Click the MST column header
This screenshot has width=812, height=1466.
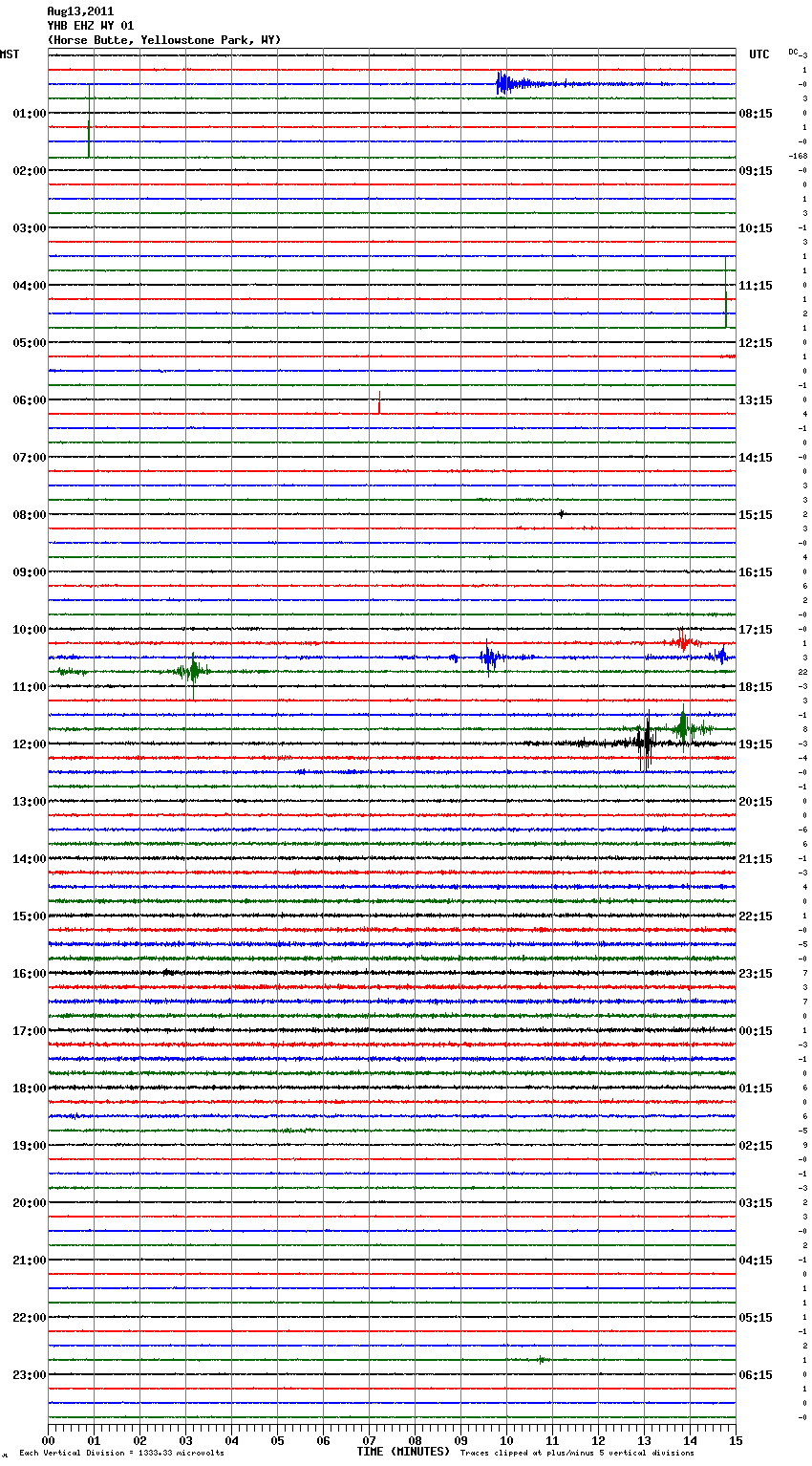click(10, 54)
